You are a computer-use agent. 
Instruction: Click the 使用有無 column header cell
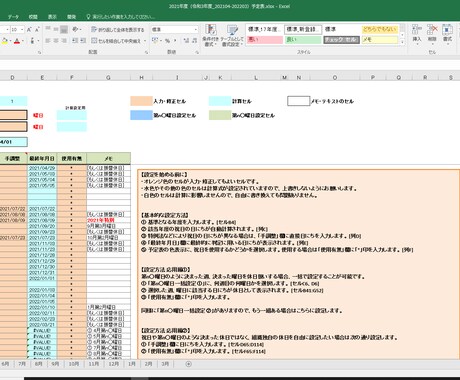(72, 158)
